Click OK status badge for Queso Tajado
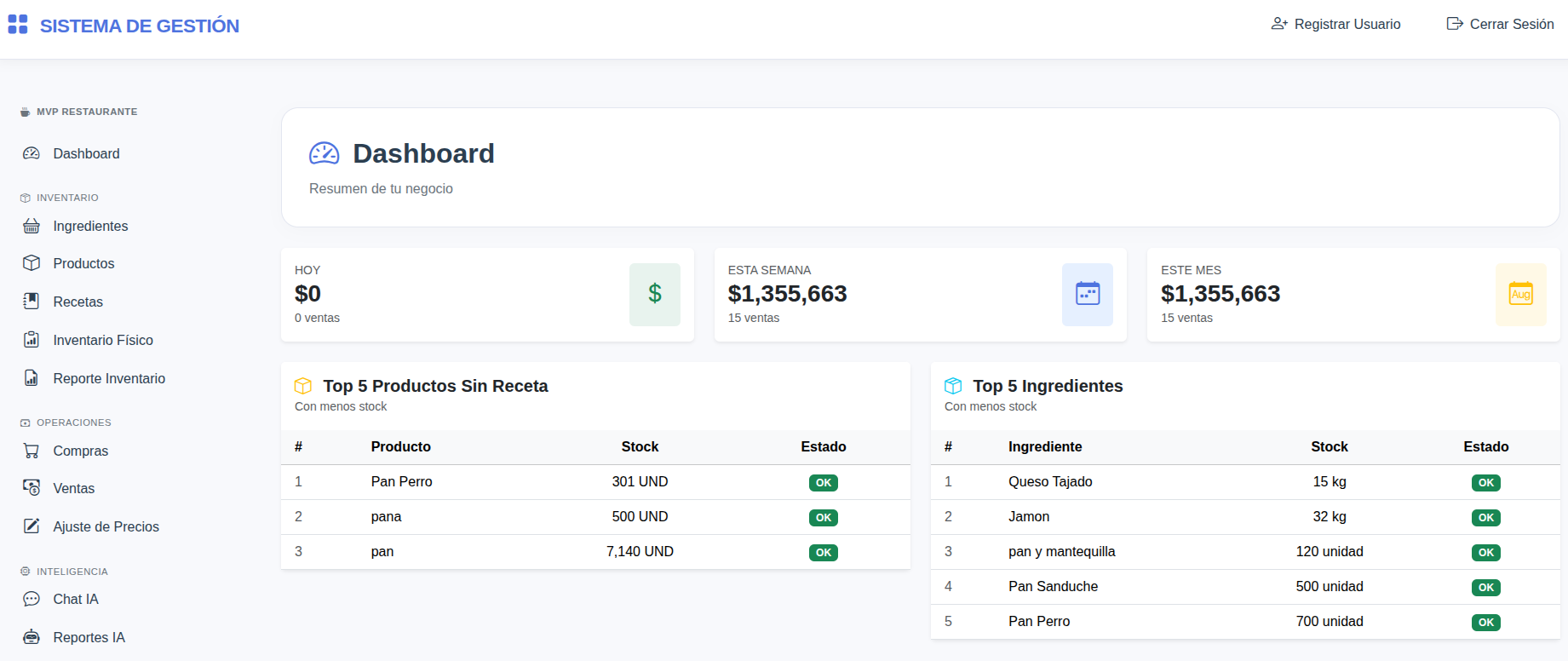 click(x=1485, y=483)
